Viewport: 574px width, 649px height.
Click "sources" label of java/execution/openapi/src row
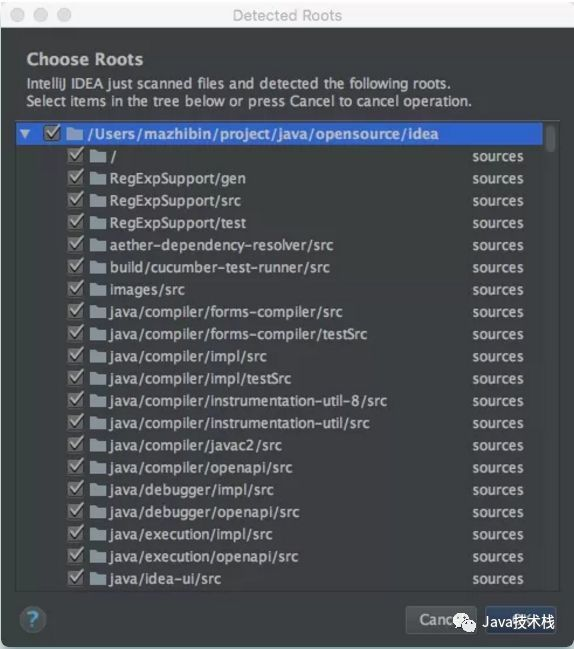click(x=498, y=557)
